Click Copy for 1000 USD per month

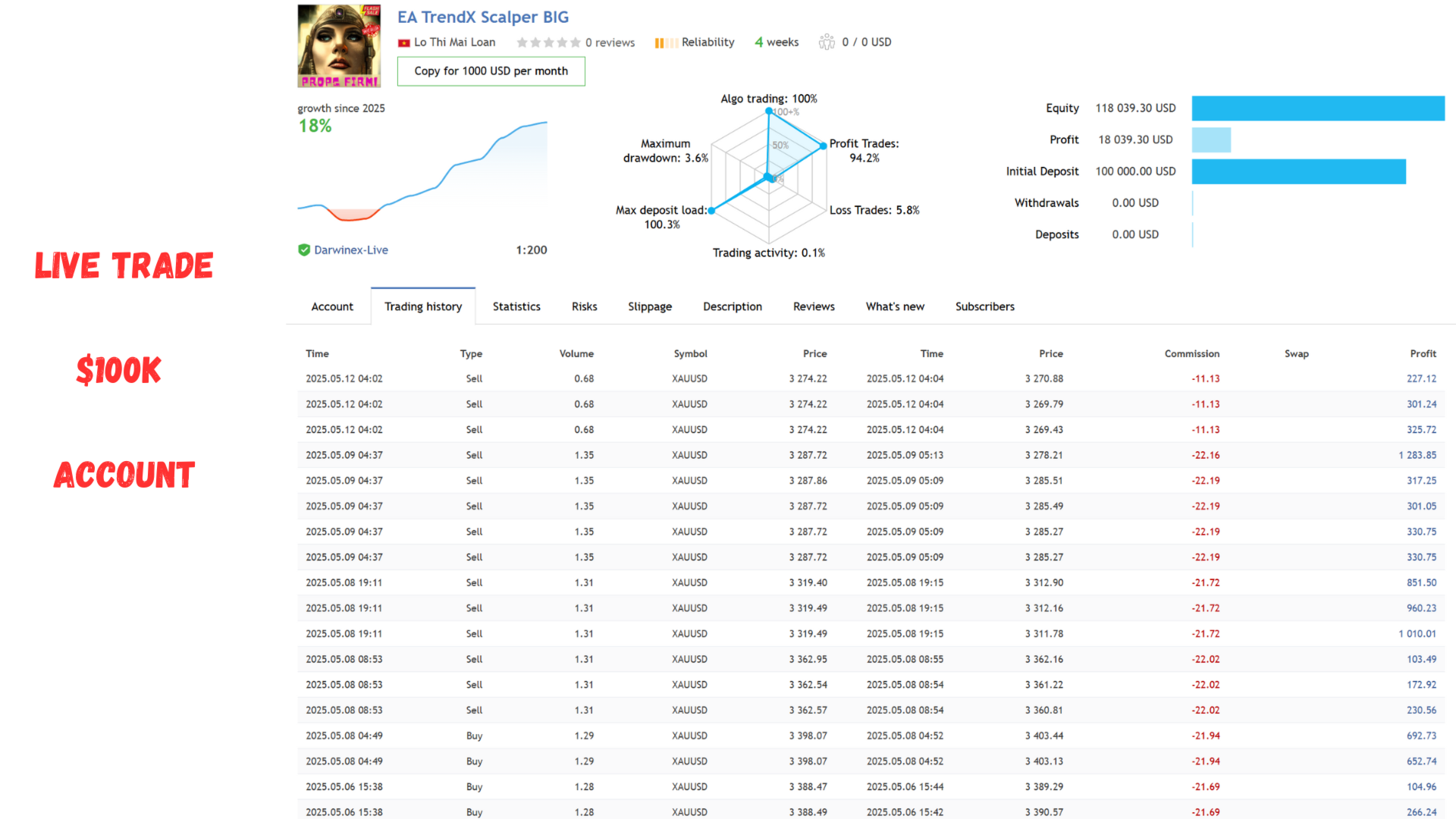(491, 71)
